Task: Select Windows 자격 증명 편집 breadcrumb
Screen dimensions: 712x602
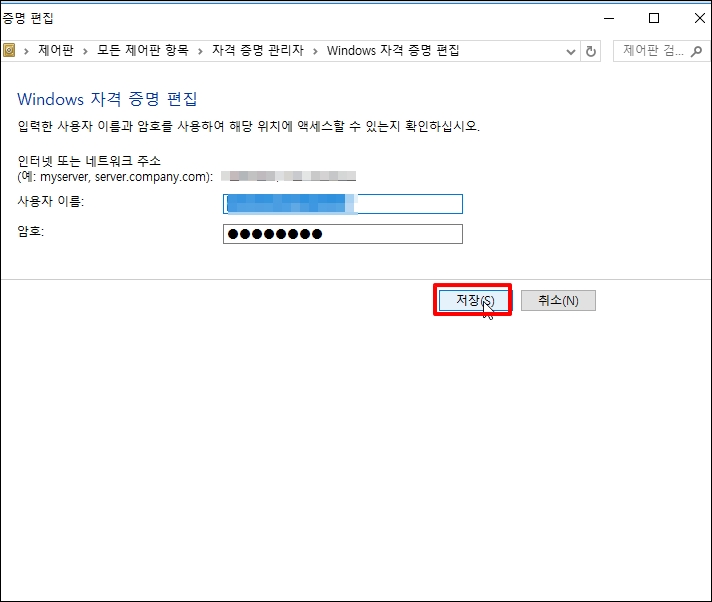Action: click(x=393, y=50)
